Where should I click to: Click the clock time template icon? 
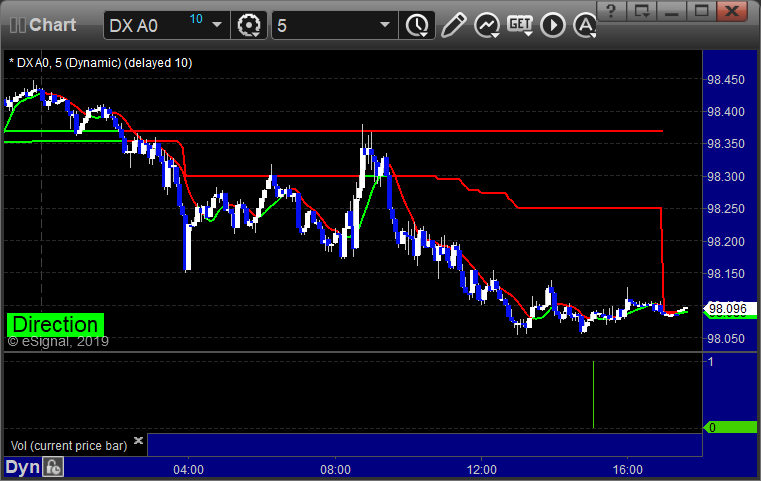(413, 25)
